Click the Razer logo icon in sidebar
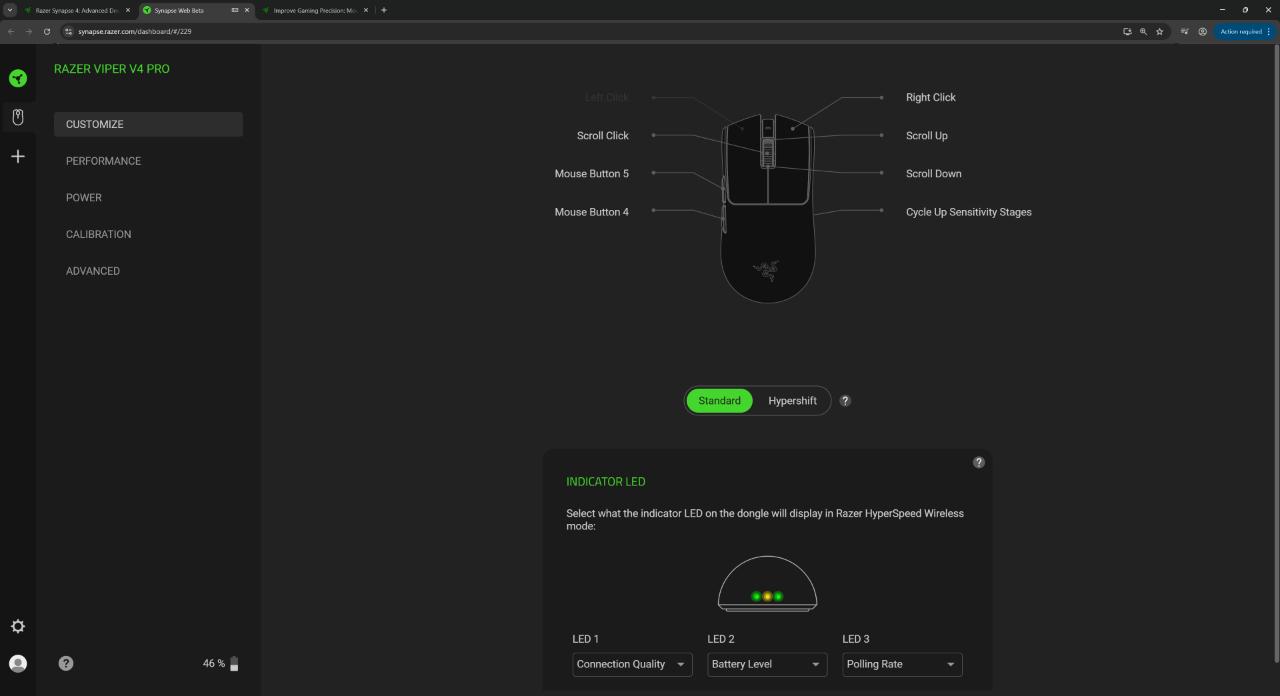This screenshot has width=1280, height=696. pos(18,78)
